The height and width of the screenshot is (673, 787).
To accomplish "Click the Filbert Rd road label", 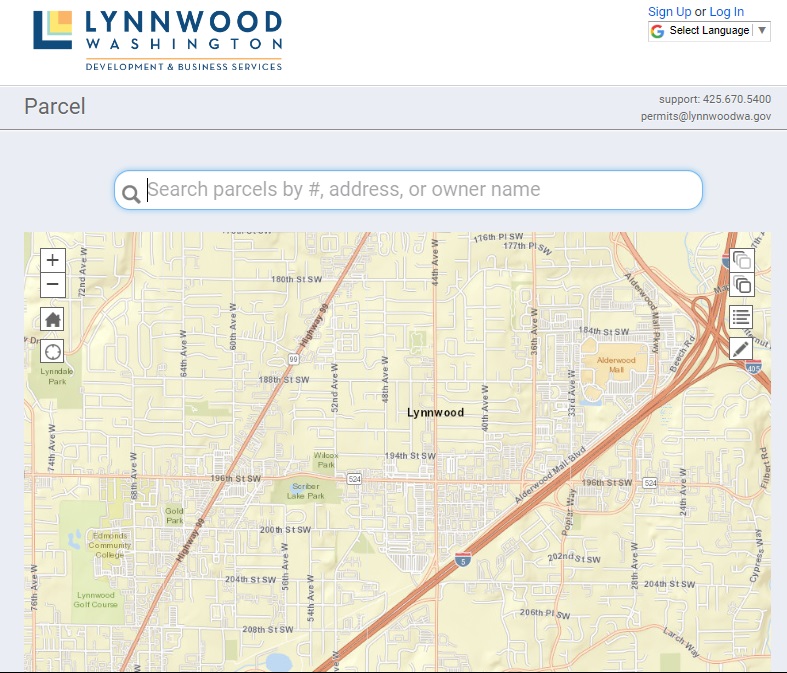I will point(764,468).
